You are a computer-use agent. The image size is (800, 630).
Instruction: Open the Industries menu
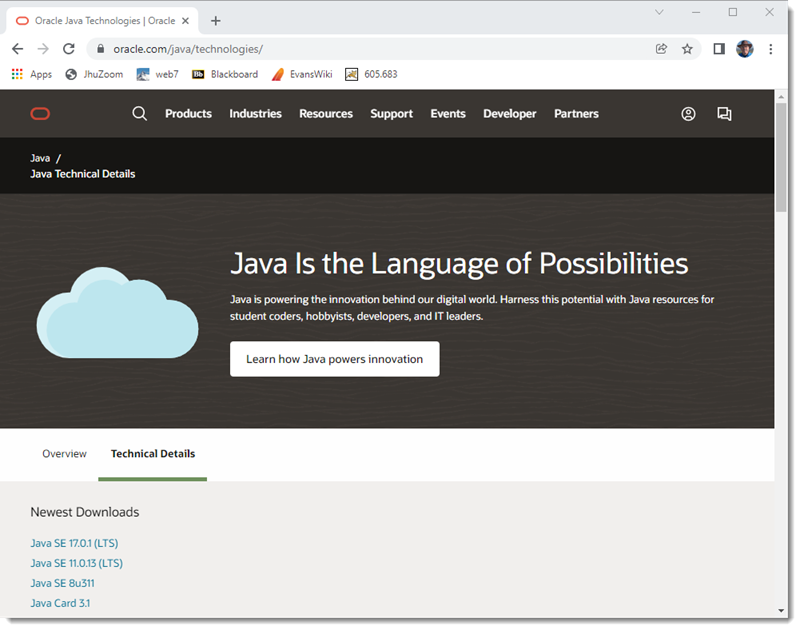pos(255,114)
